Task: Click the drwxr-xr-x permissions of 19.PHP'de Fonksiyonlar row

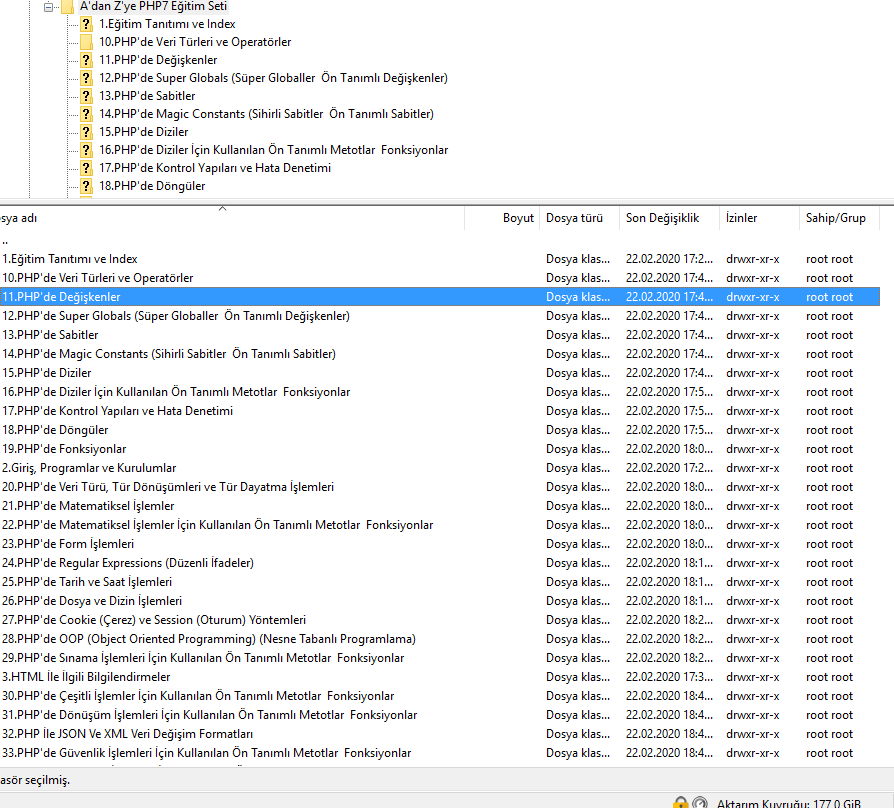Action: click(753, 449)
